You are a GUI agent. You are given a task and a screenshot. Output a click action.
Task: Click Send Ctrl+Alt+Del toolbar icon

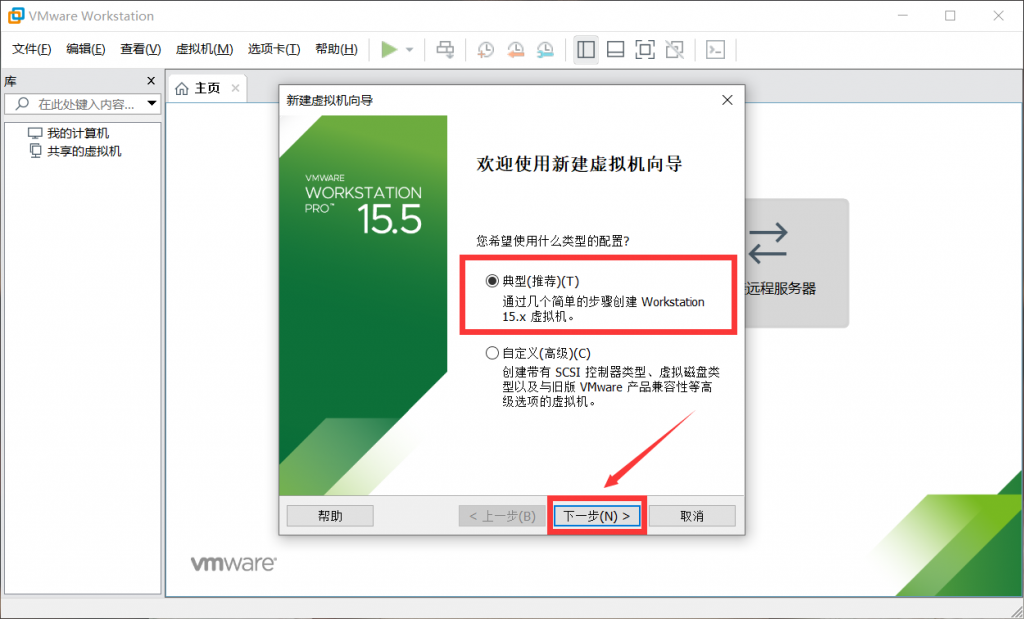(445, 50)
